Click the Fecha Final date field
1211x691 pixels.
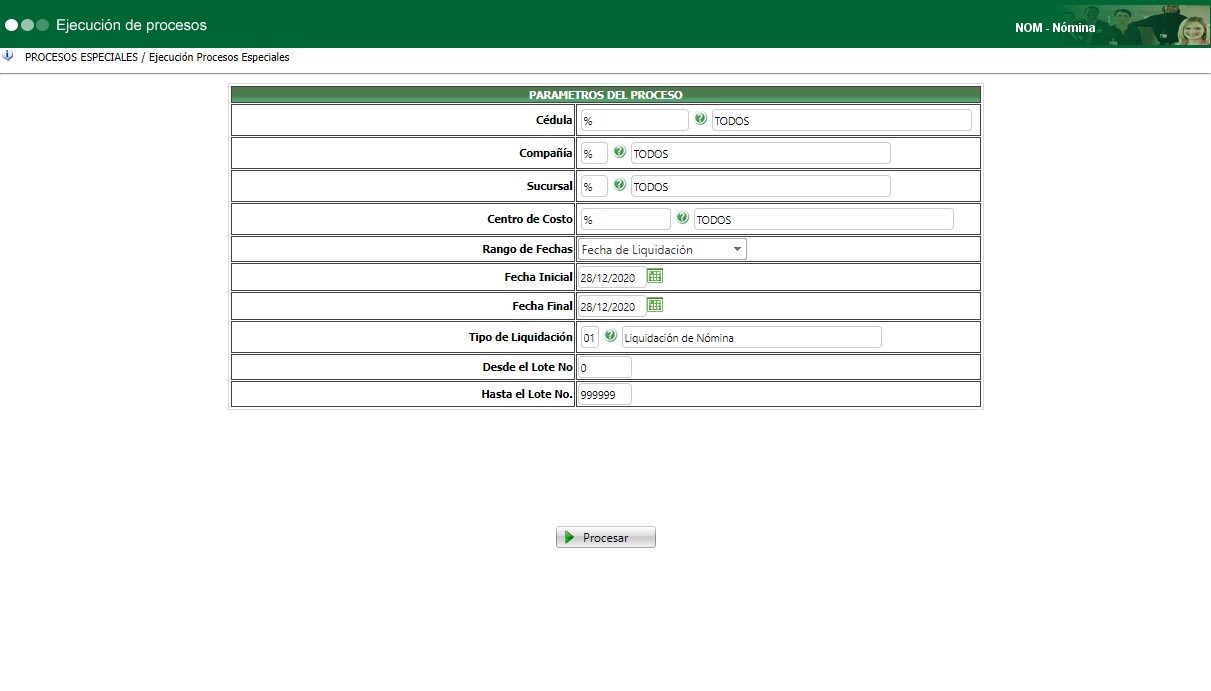[611, 306]
